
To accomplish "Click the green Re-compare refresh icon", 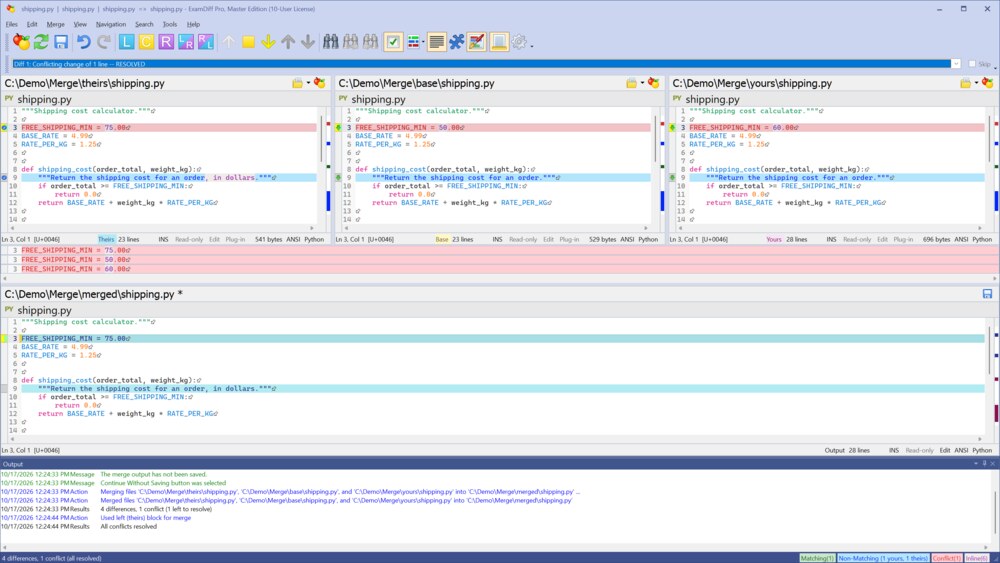I will [41, 42].
